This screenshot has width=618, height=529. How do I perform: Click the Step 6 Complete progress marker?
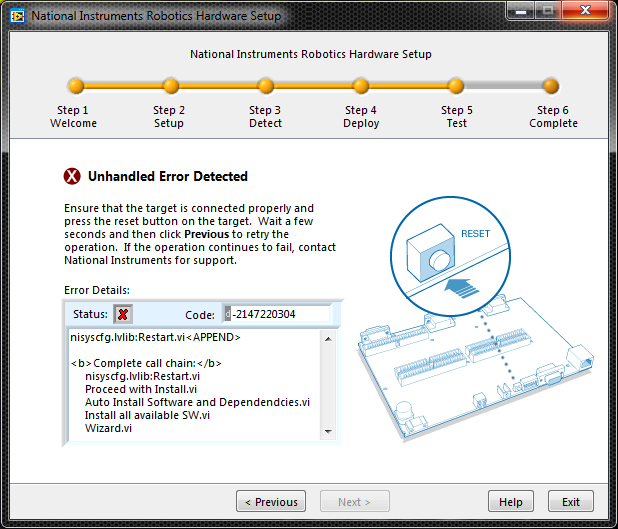point(551,86)
